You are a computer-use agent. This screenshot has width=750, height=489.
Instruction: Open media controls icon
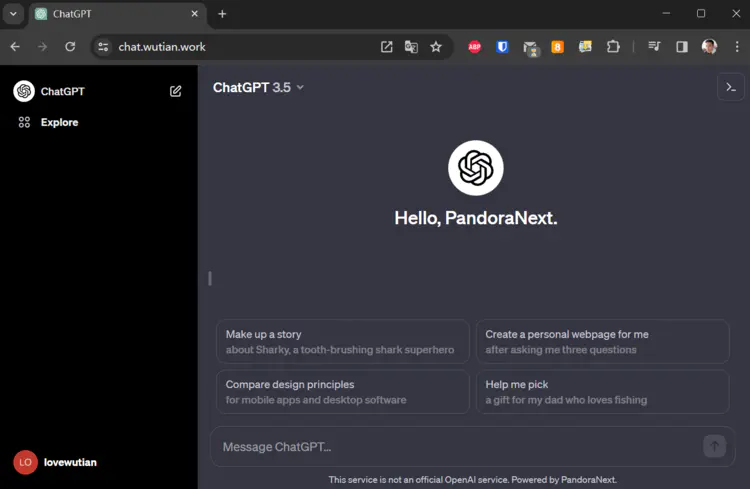click(654, 46)
